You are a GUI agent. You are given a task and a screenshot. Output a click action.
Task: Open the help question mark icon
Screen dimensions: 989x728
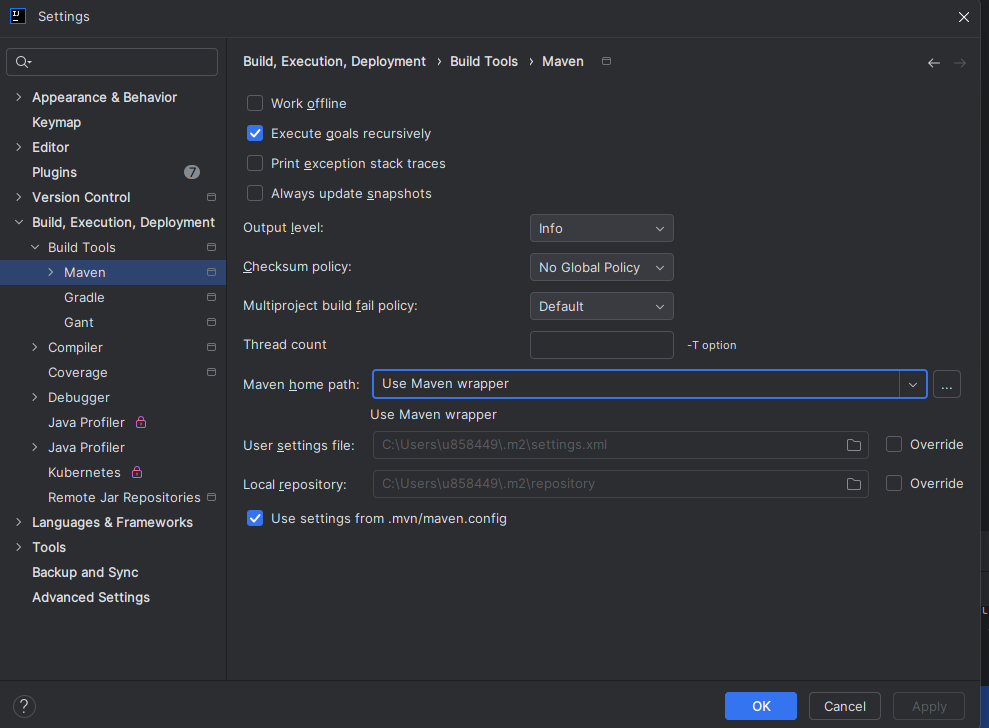point(23,706)
